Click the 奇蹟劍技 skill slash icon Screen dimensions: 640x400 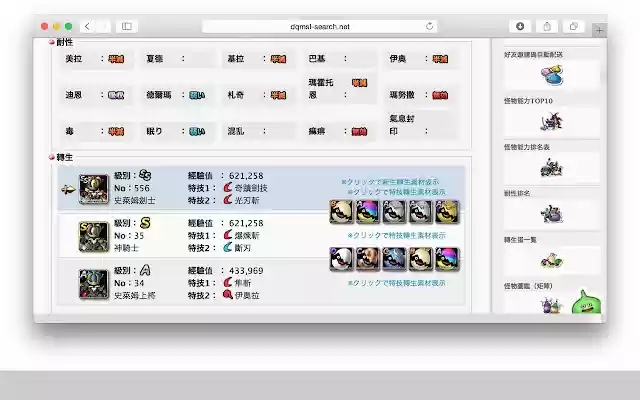click(x=228, y=188)
